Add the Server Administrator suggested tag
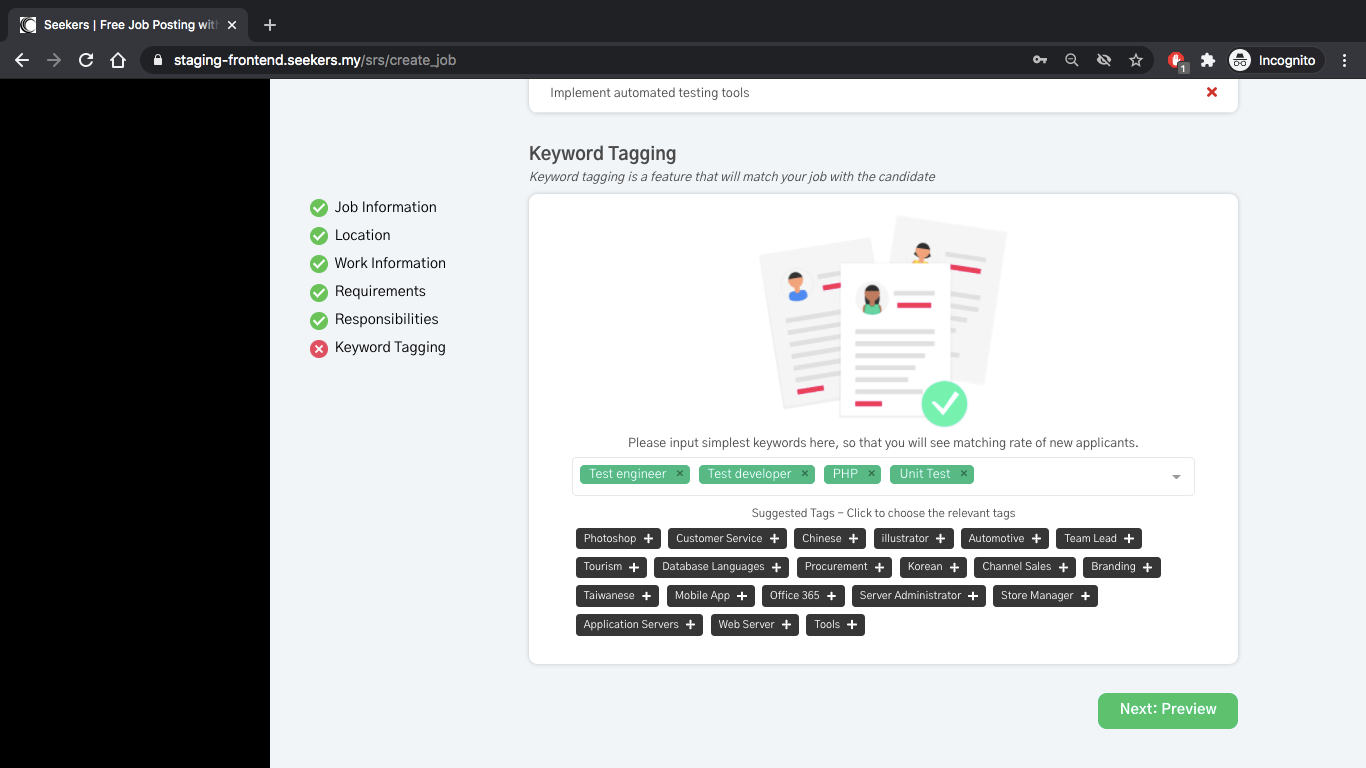 point(919,596)
